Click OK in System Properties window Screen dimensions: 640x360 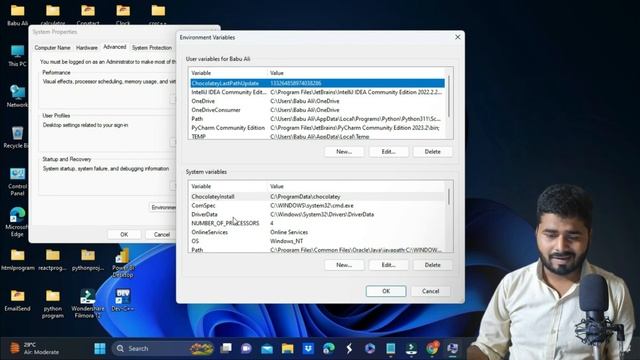124,235
